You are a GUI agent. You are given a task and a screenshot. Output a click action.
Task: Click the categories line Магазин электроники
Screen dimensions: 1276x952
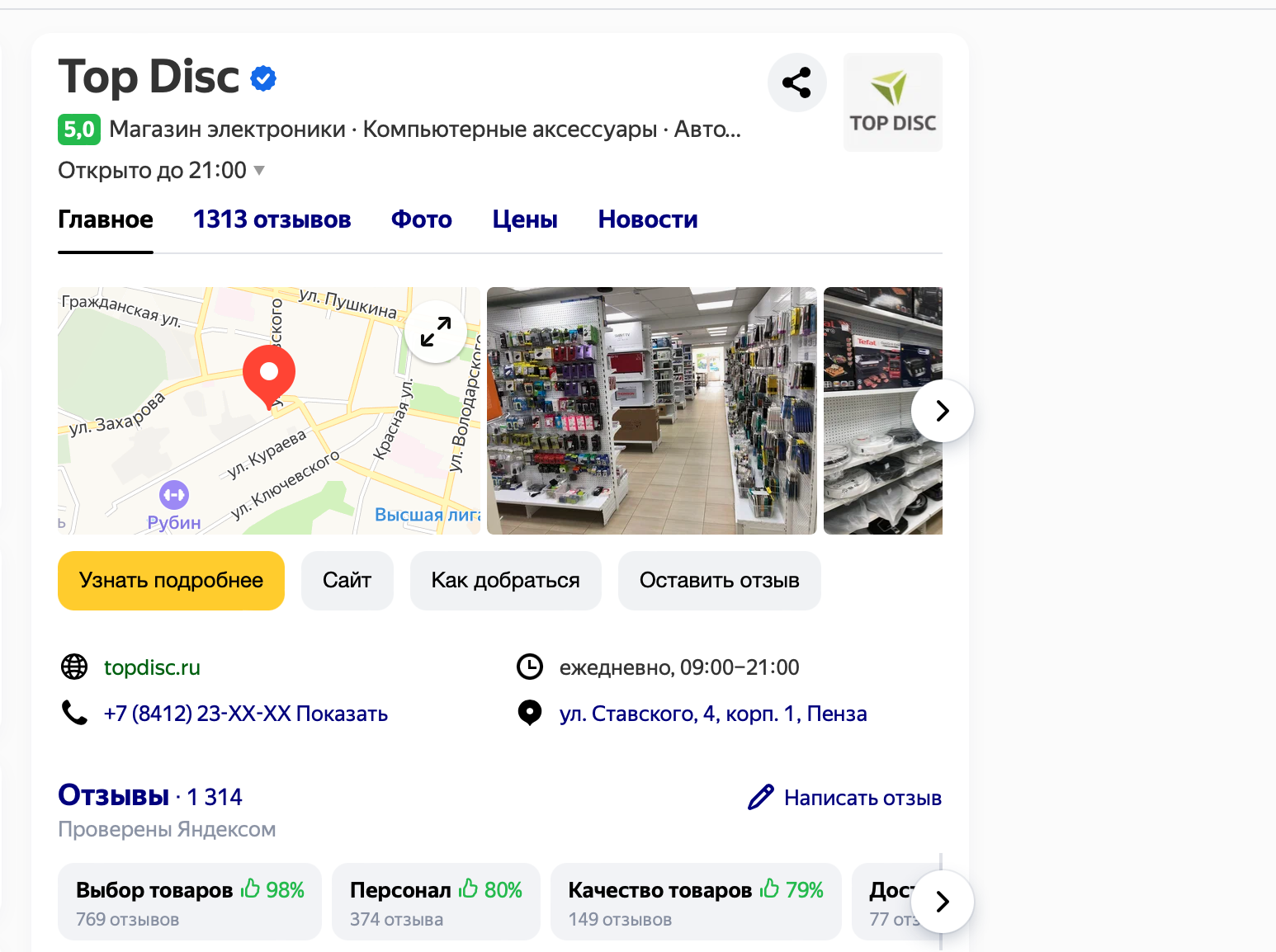tap(425, 130)
